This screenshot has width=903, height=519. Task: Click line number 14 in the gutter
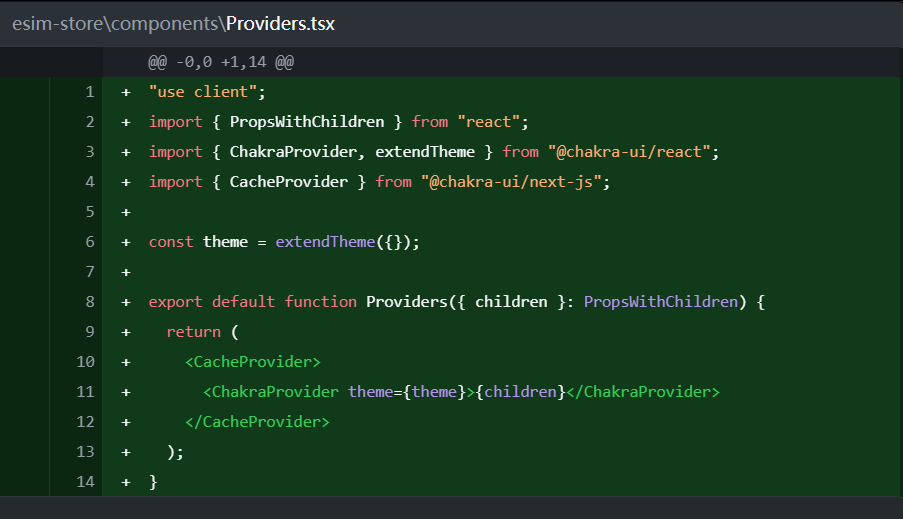(85, 482)
